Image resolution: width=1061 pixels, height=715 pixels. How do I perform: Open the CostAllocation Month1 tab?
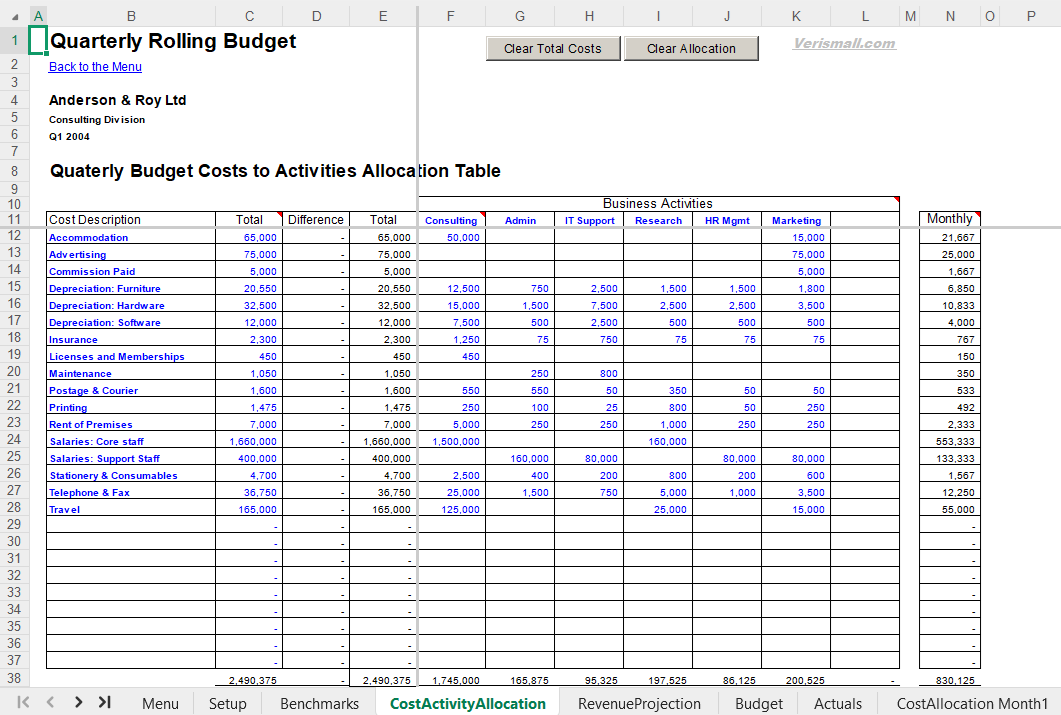tap(971, 703)
